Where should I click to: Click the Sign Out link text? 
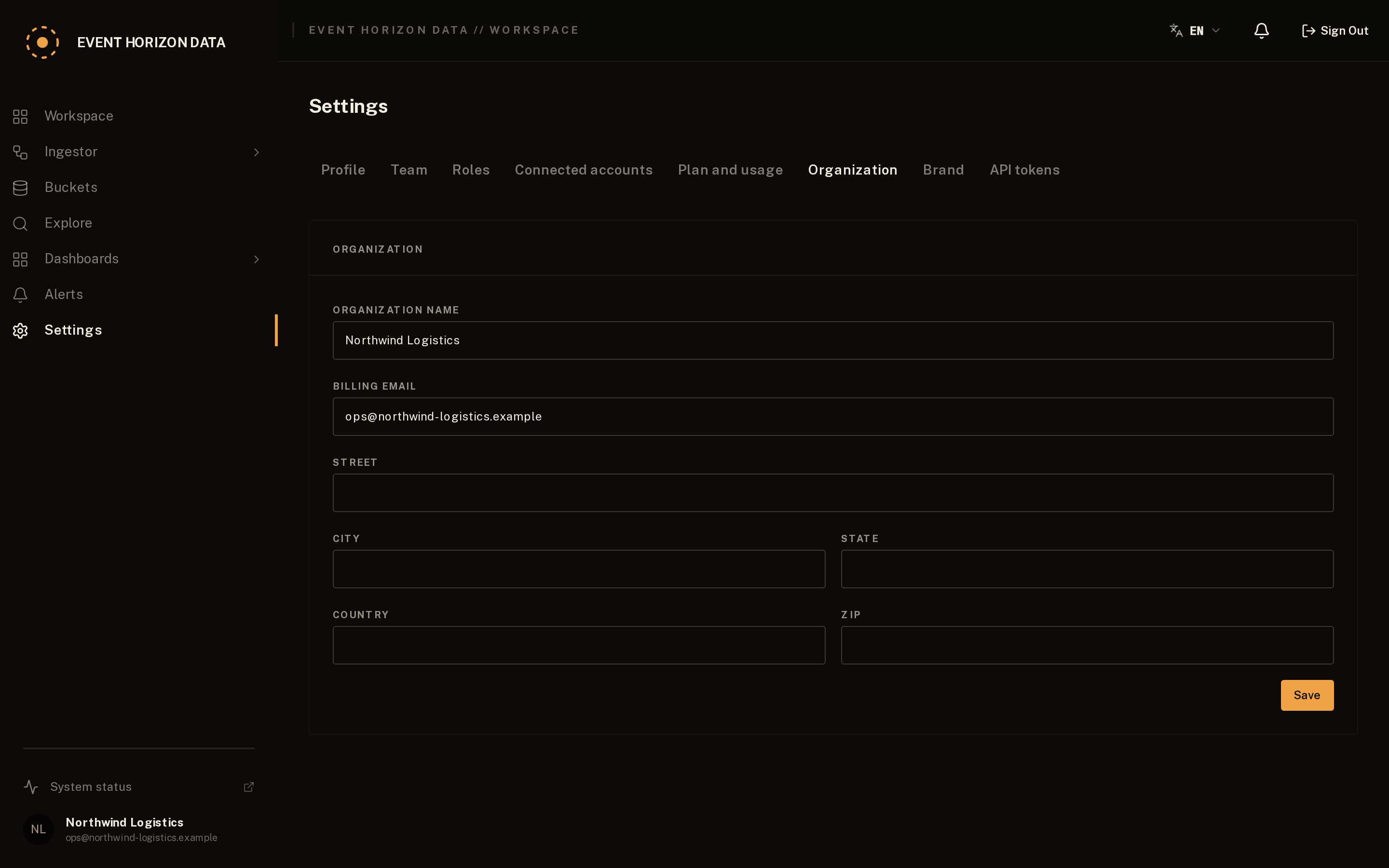coord(1344,31)
